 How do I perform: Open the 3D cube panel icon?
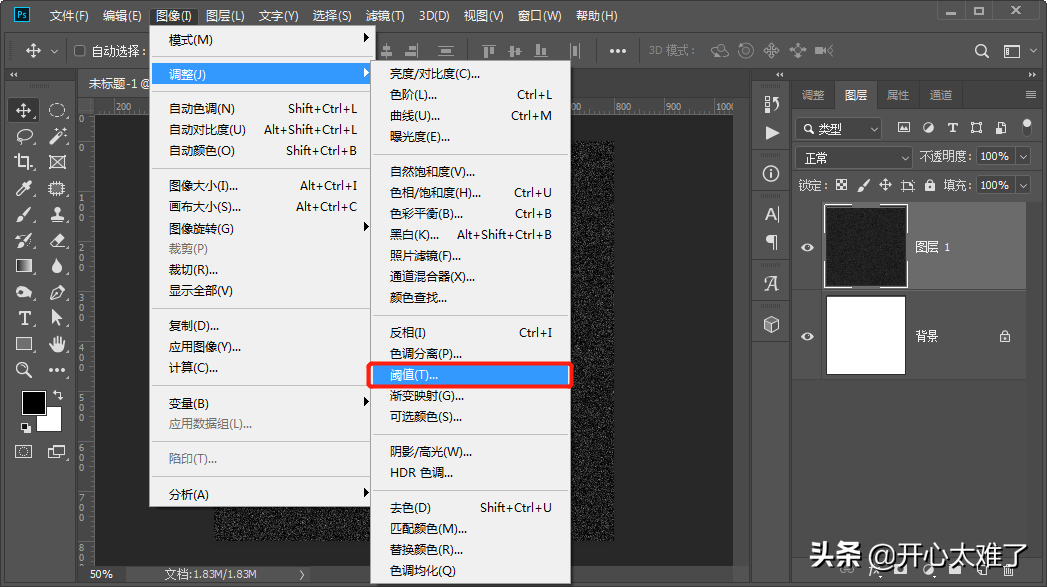coord(771,325)
